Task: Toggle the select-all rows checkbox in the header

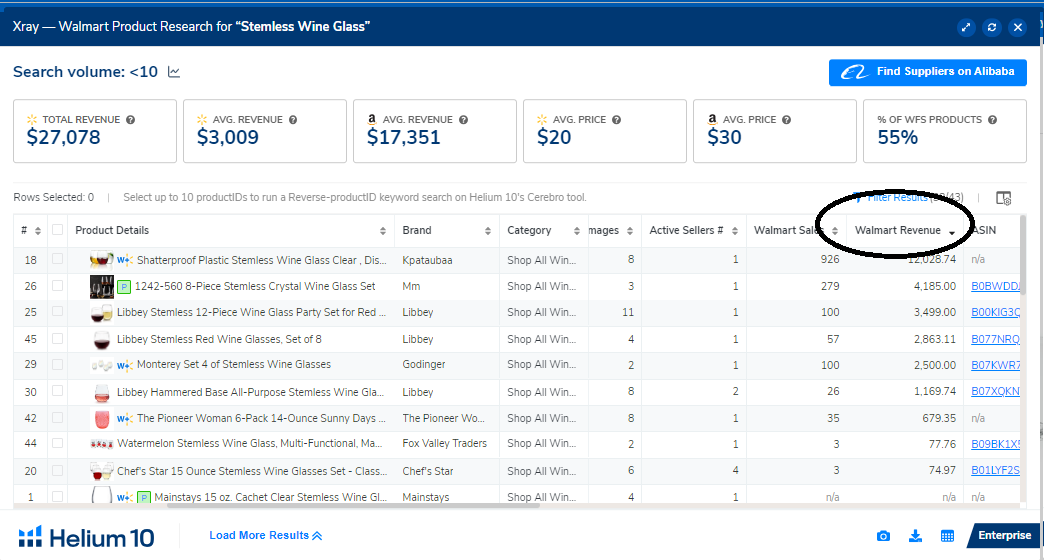Action: (57, 230)
